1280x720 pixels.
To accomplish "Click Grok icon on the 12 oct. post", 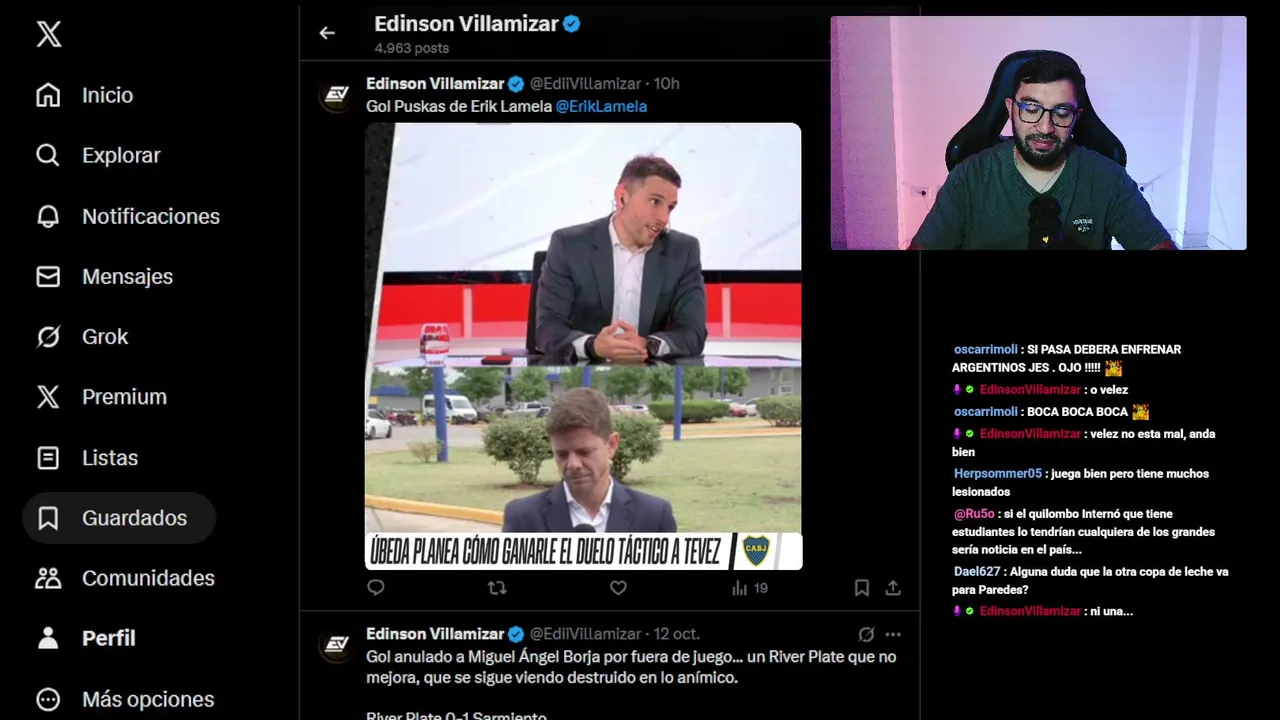I will [866, 634].
